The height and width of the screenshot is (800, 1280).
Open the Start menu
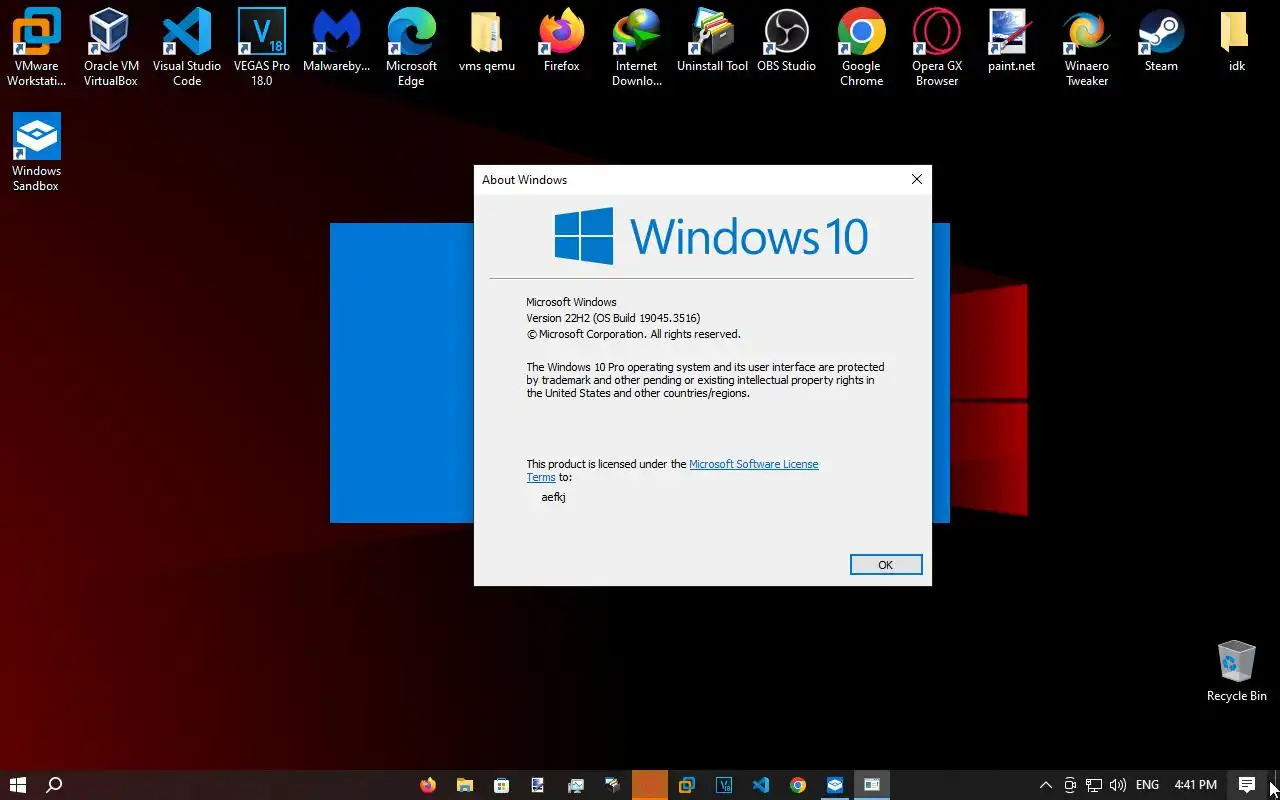point(18,785)
